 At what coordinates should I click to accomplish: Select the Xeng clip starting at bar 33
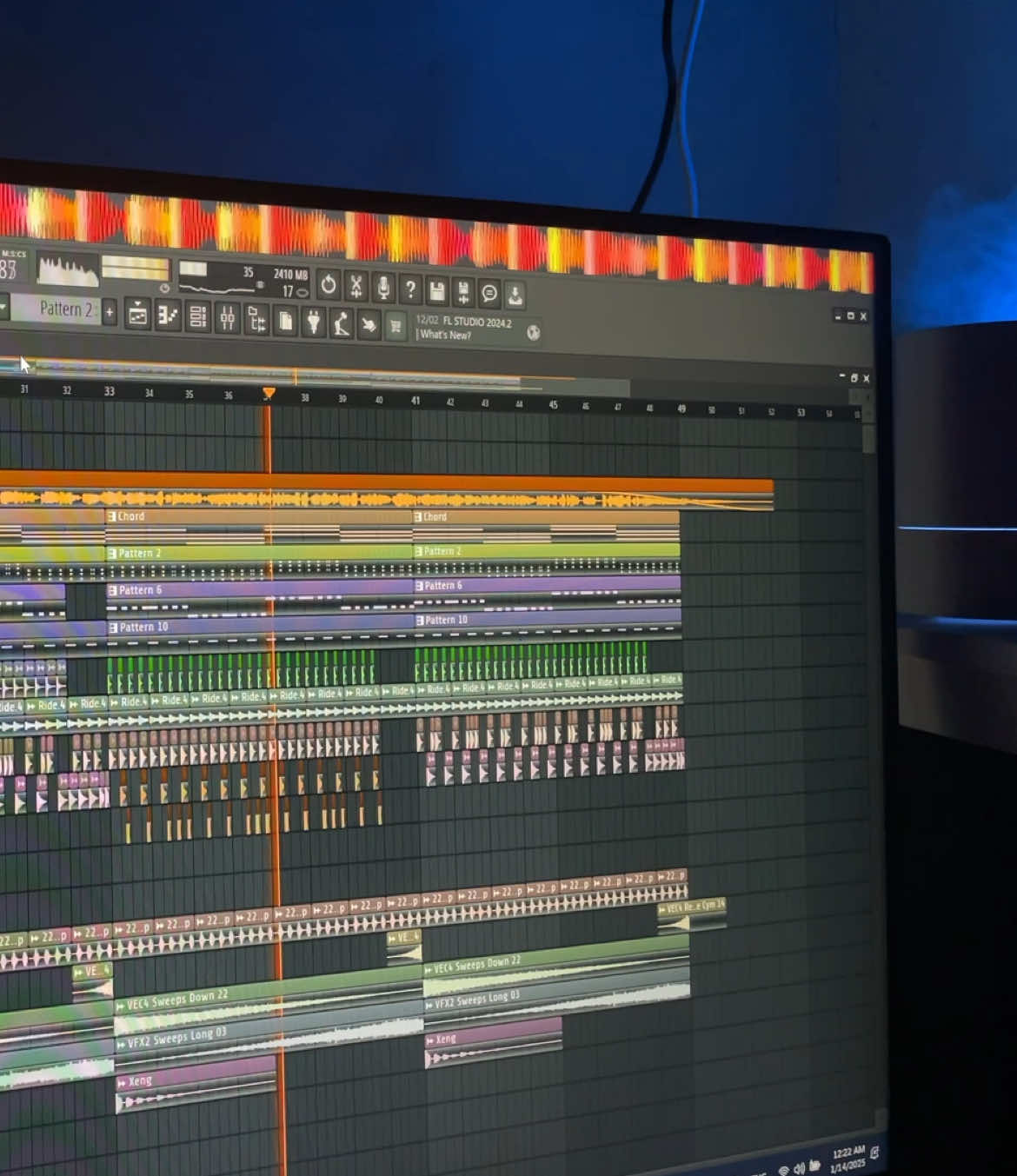pos(196,1084)
